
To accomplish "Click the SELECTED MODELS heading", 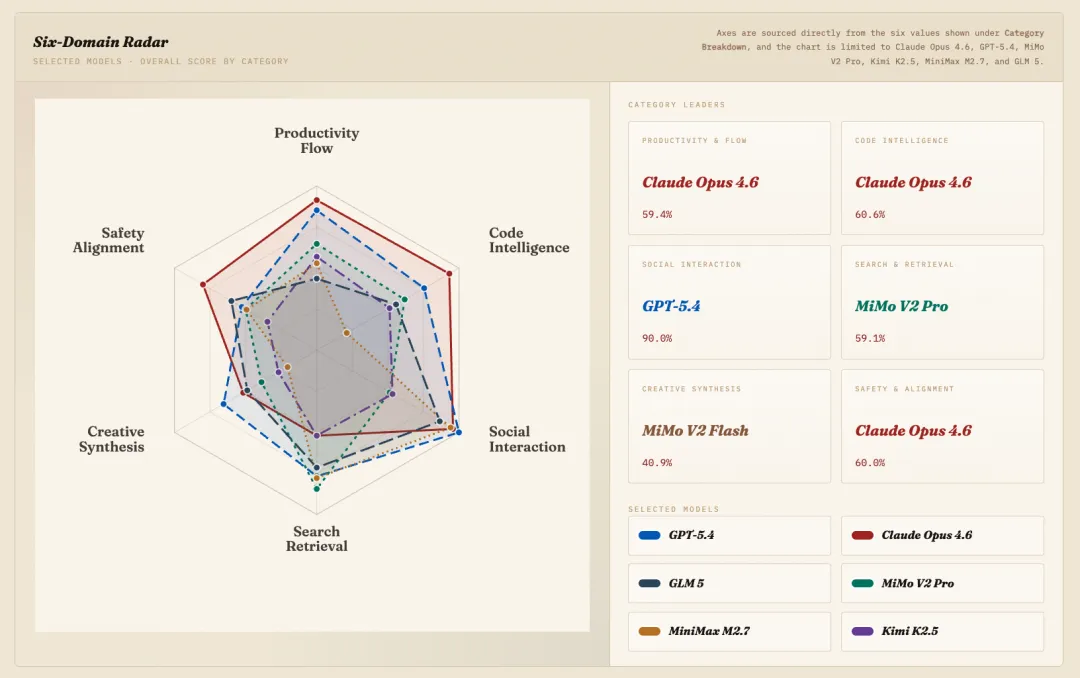I will (674, 509).
